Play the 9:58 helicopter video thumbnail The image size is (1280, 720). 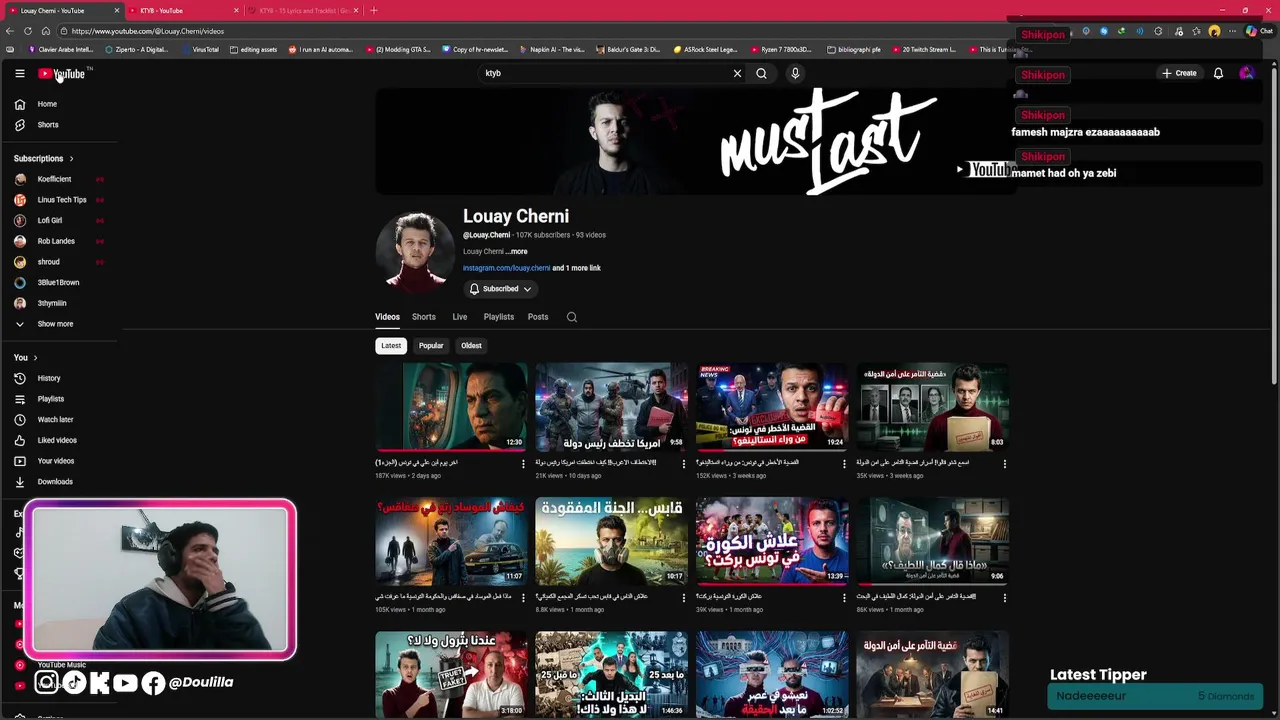[611, 407]
